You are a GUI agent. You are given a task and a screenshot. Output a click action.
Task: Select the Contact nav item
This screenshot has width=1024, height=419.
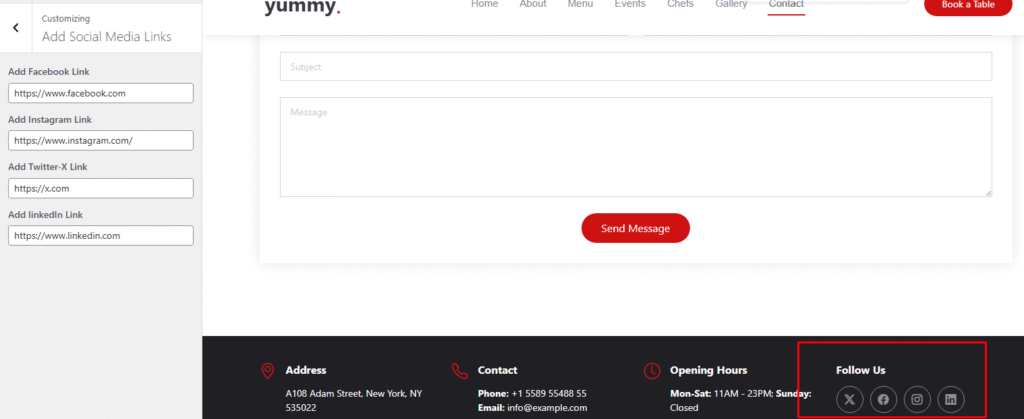[x=786, y=4]
